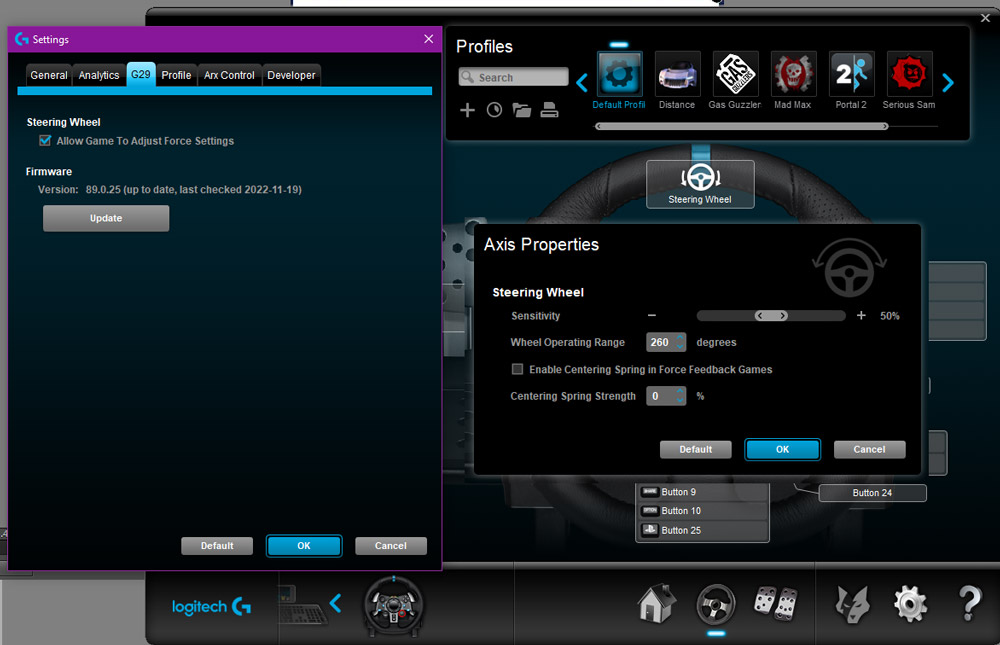This screenshot has height=645, width=1000.
Task: Choose the Gas Guzzlers profile icon
Action: point(735,73)
